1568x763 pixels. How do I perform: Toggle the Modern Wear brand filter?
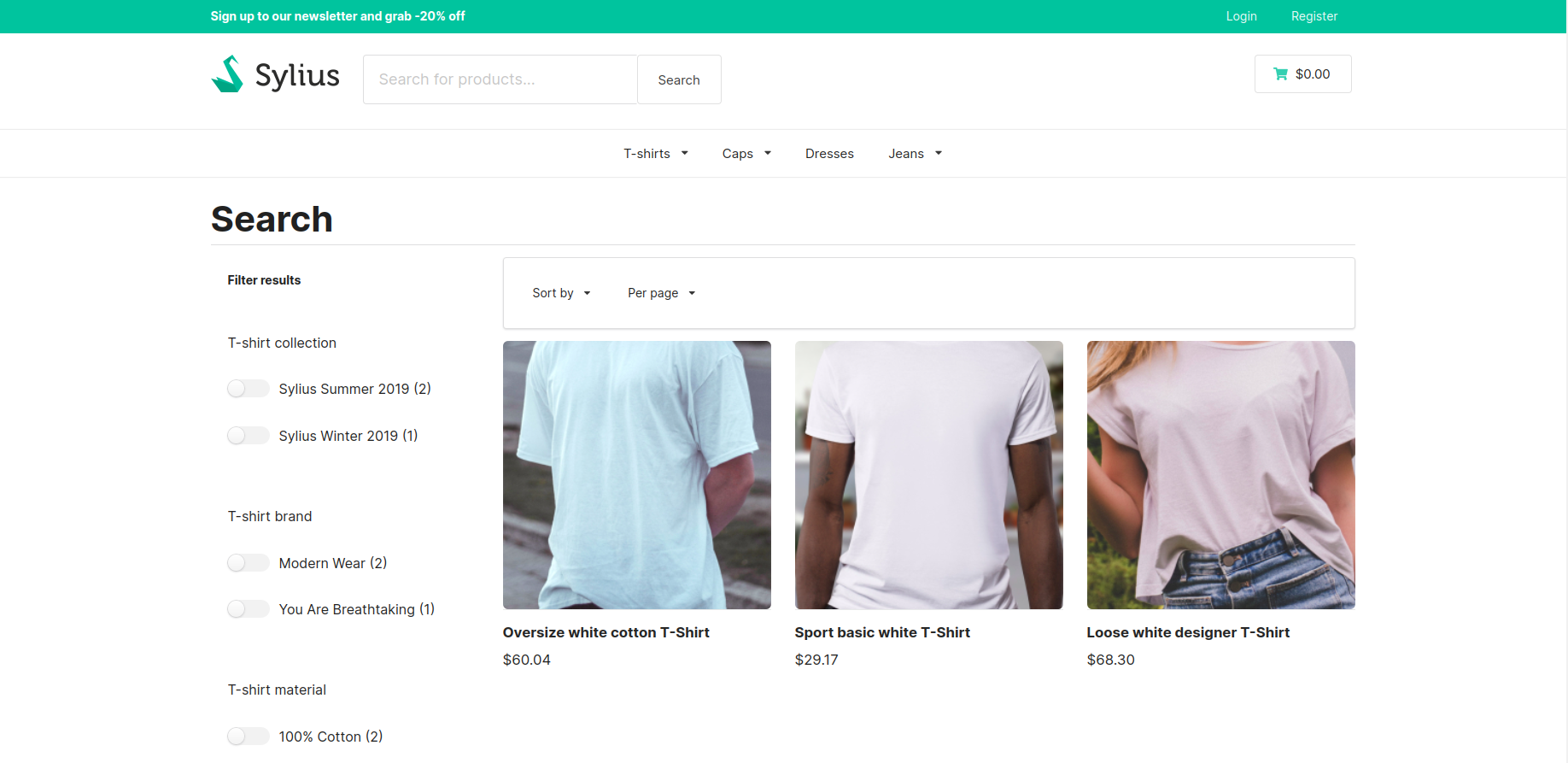tap(248, 563)
